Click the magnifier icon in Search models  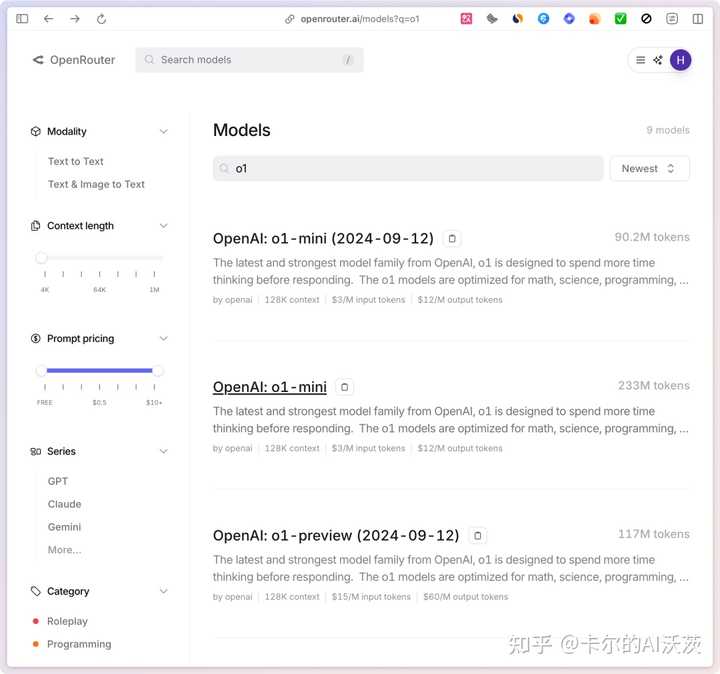click(x=149, y=60)
